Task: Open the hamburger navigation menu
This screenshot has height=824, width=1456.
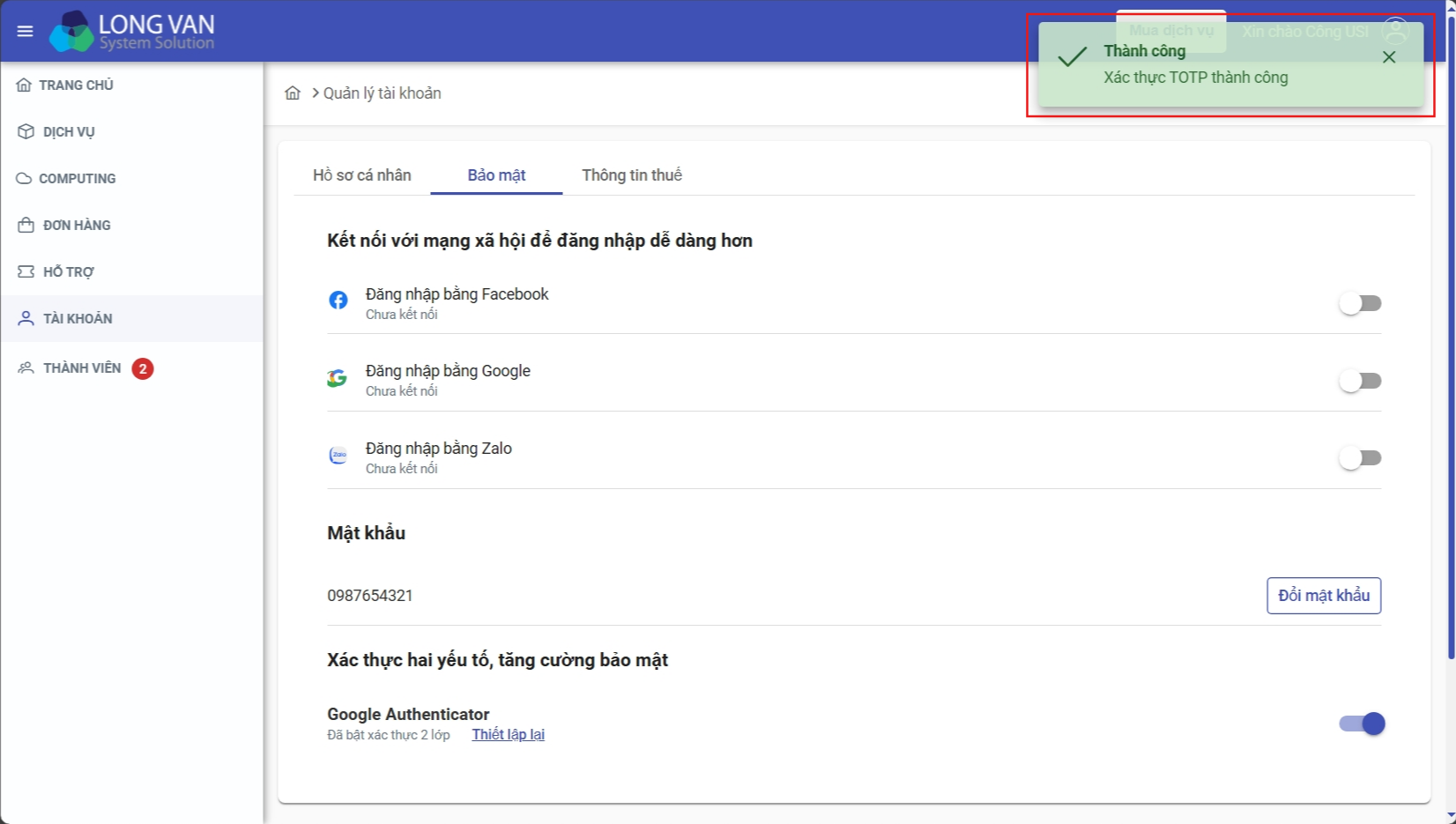Action: point(25,31)
